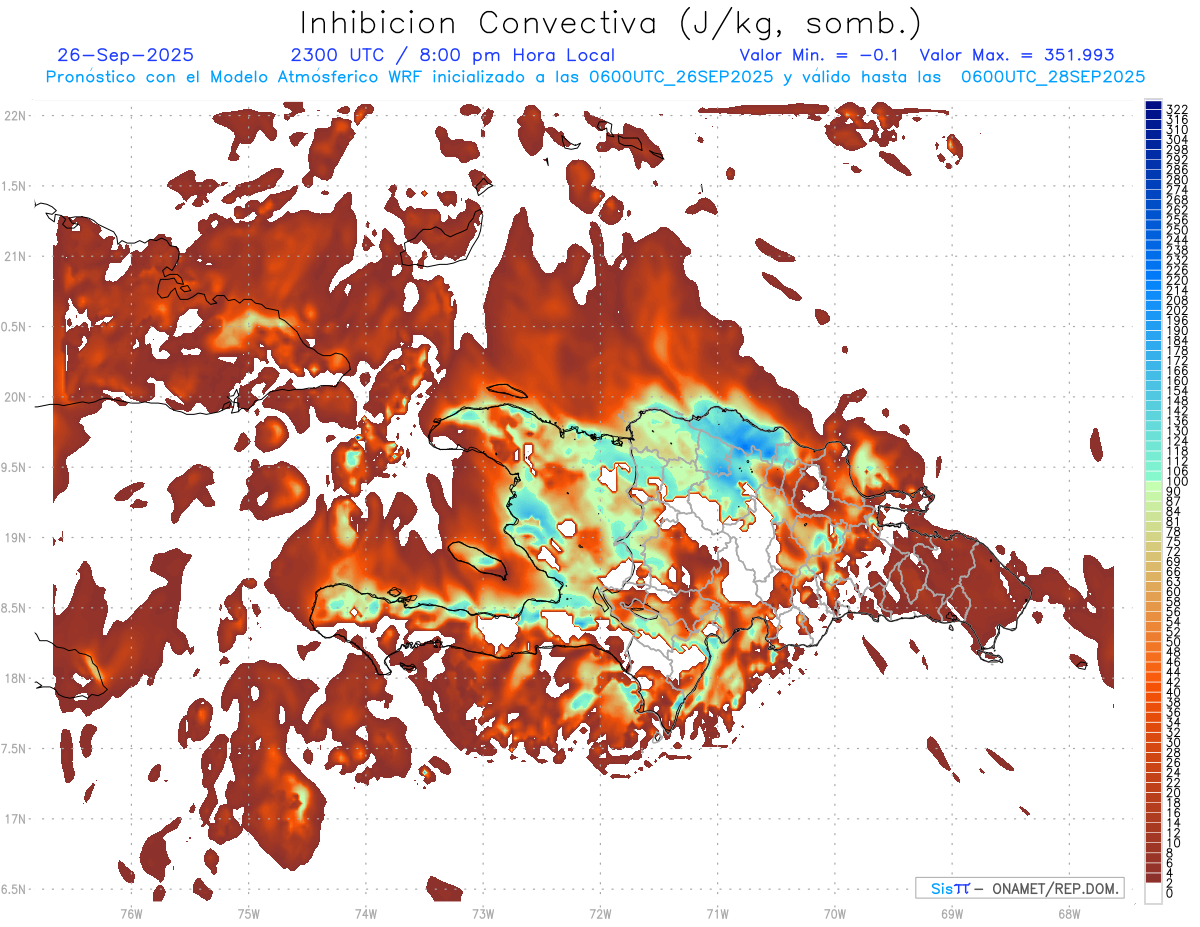Click the latitude label '19N'
This screenshot has width=1200, height=927.
pos(15,537)
